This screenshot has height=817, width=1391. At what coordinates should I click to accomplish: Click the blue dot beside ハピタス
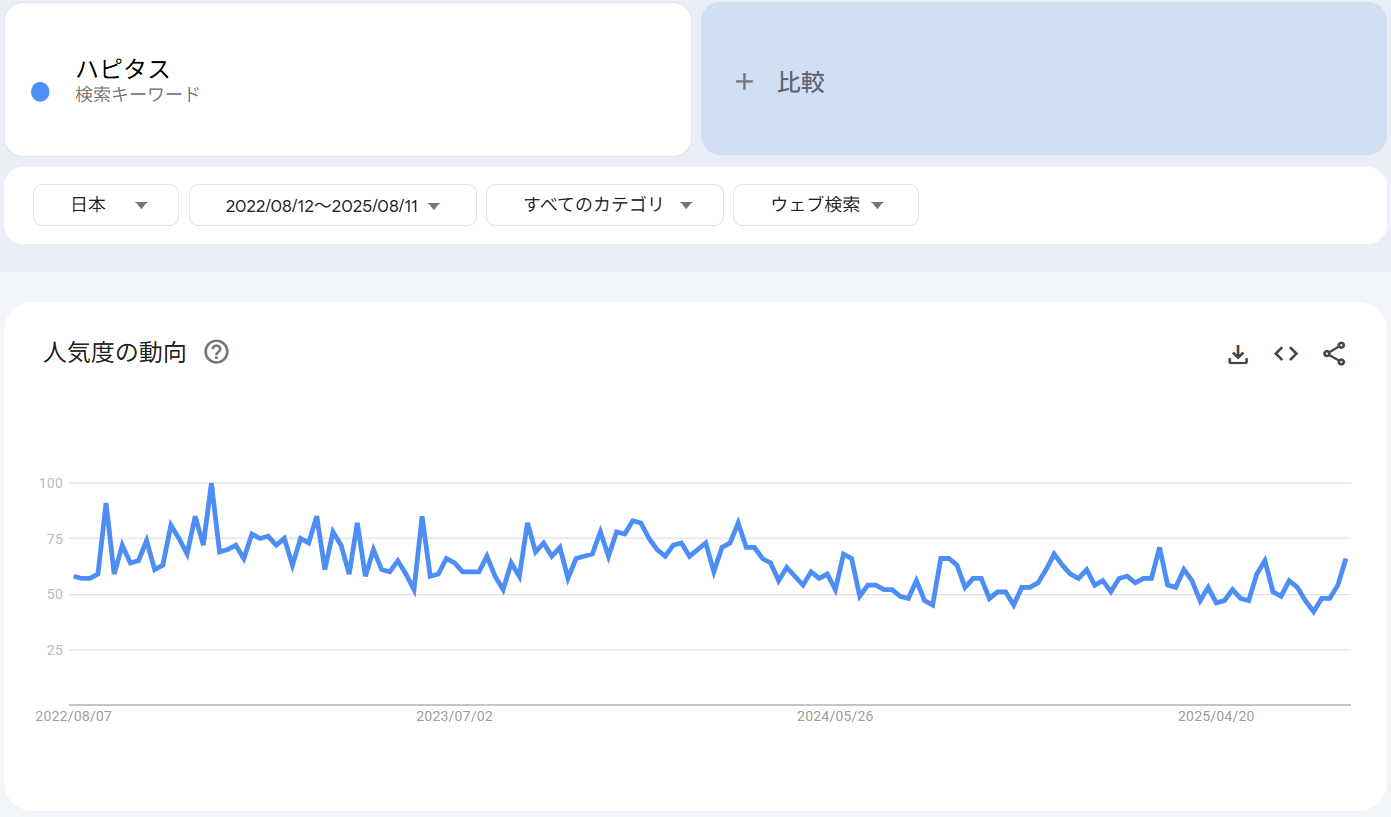click(40, 92)
